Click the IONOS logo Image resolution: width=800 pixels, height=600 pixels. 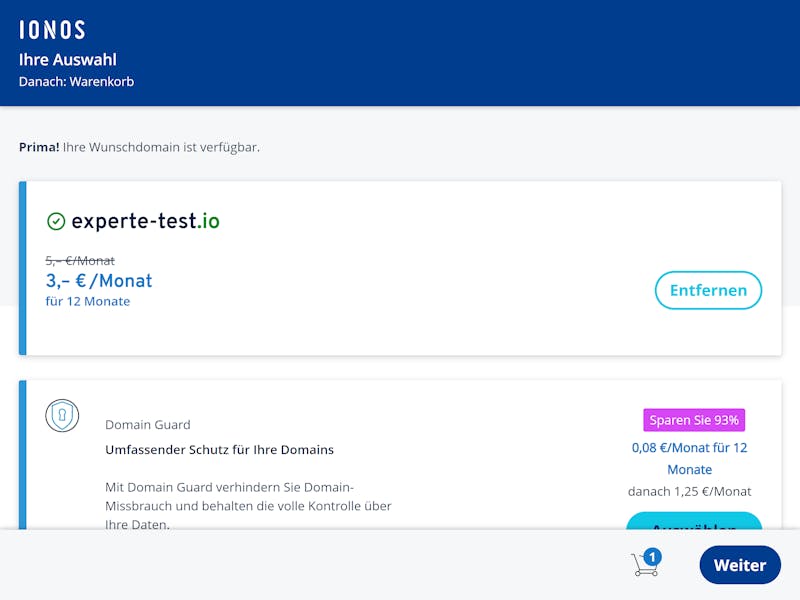tap(52, 30)
